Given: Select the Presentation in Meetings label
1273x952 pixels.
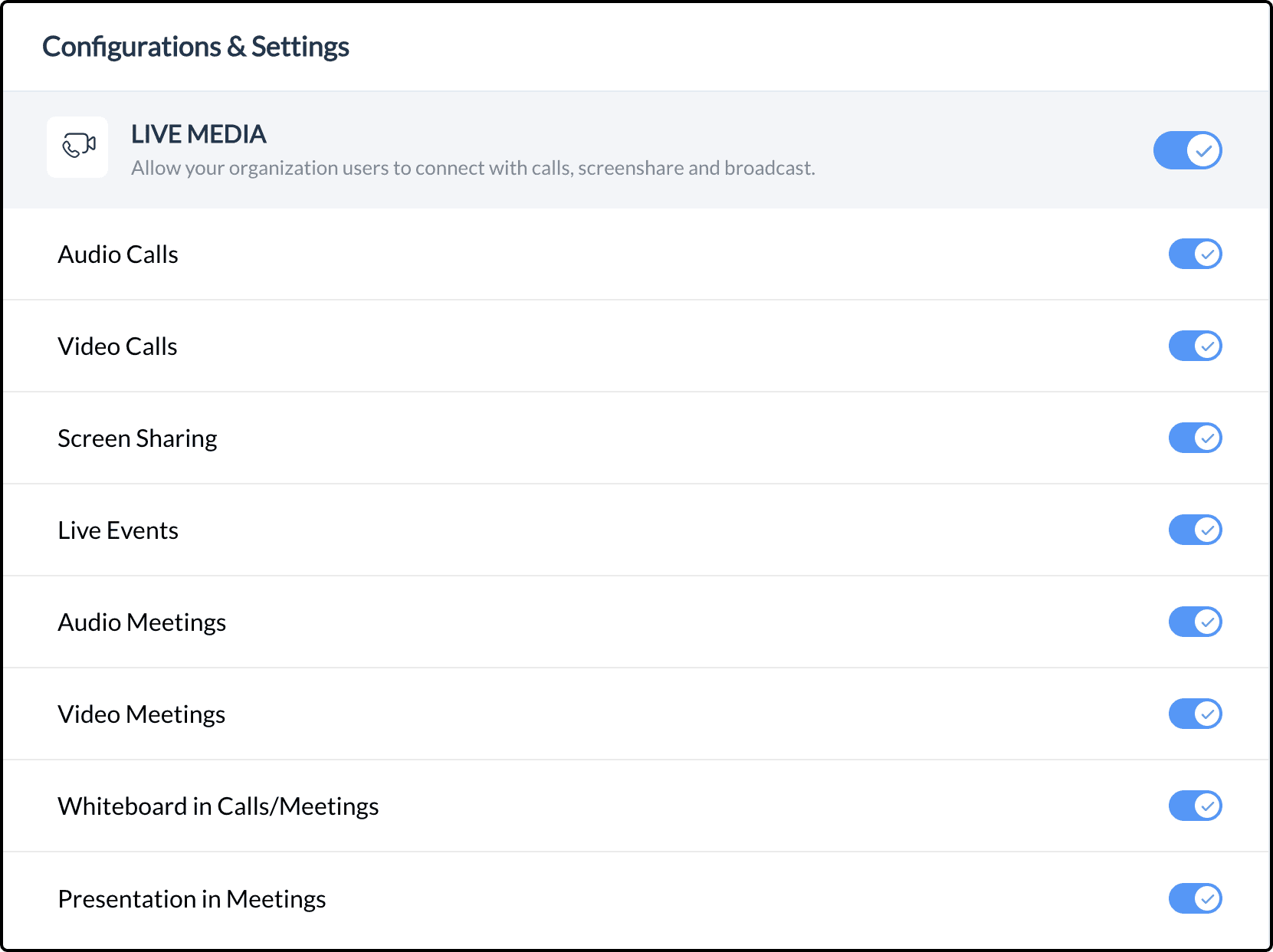Looking at the screenshot, I should point(192,899).
